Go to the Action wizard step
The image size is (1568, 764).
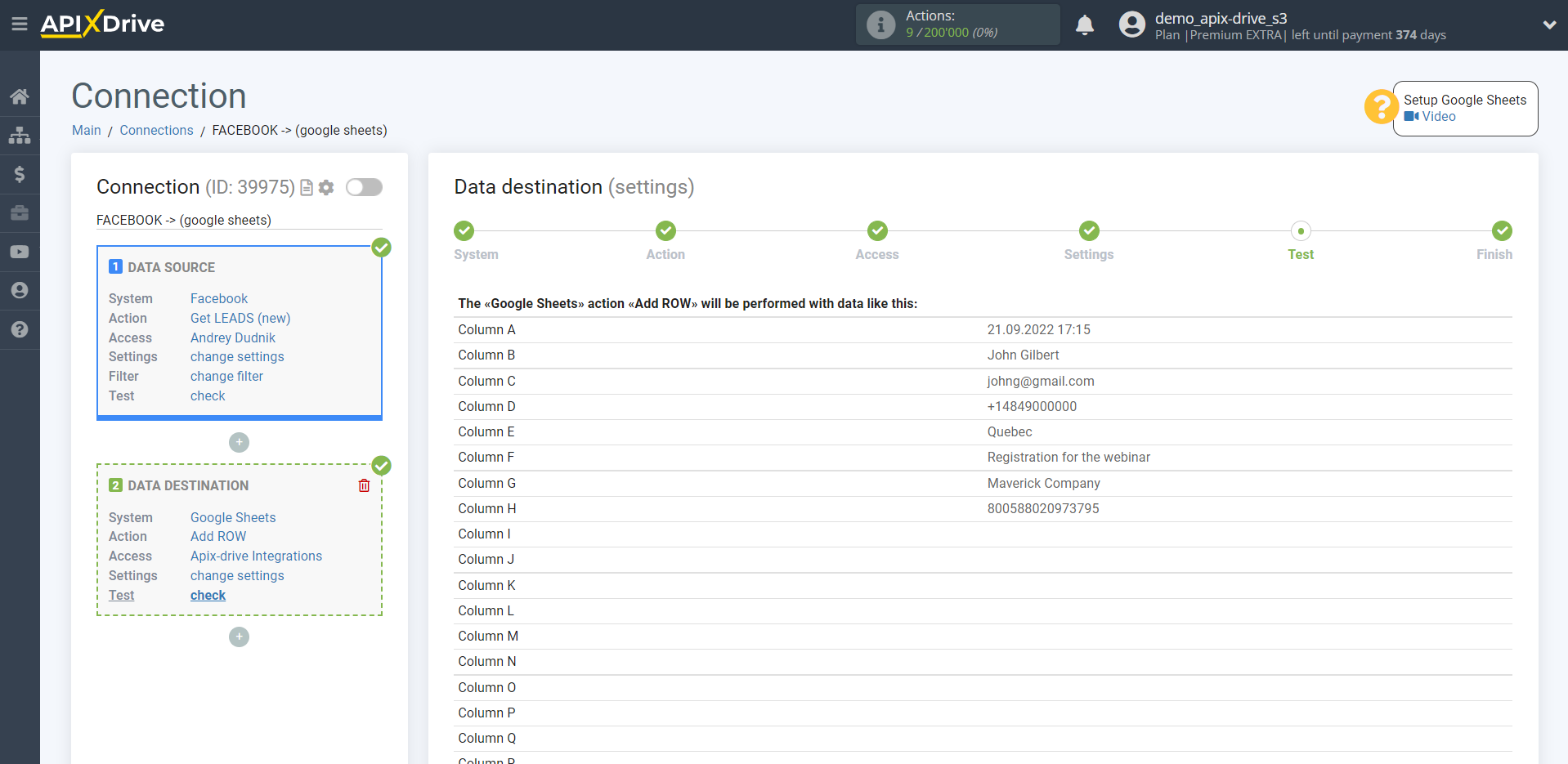[x=665, y=231]
